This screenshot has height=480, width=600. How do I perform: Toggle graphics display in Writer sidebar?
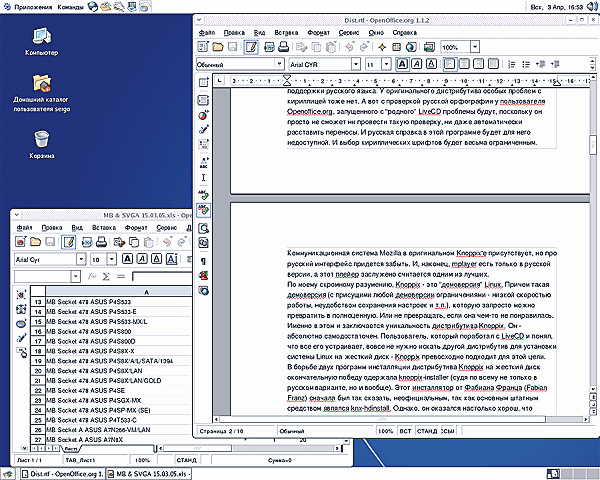coord(203,276)
